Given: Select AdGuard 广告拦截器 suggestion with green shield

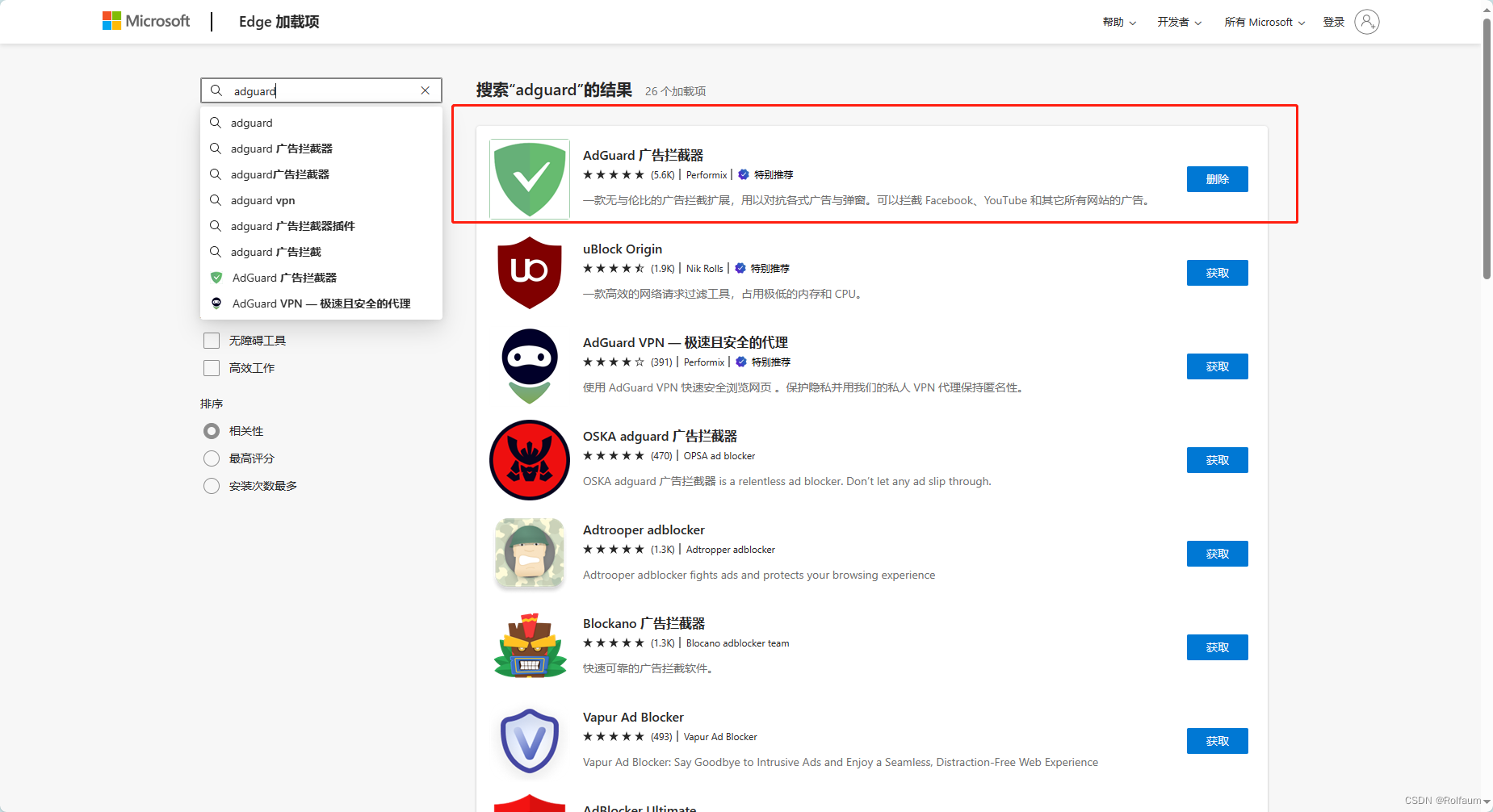Looking at the screenshot, I should [x=321, y=278].
